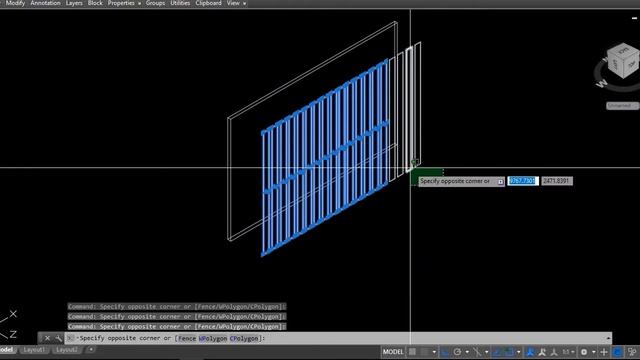Screen dimensions: 640x360
Task: Click the ViewCube cube
Action: (622, 60)
